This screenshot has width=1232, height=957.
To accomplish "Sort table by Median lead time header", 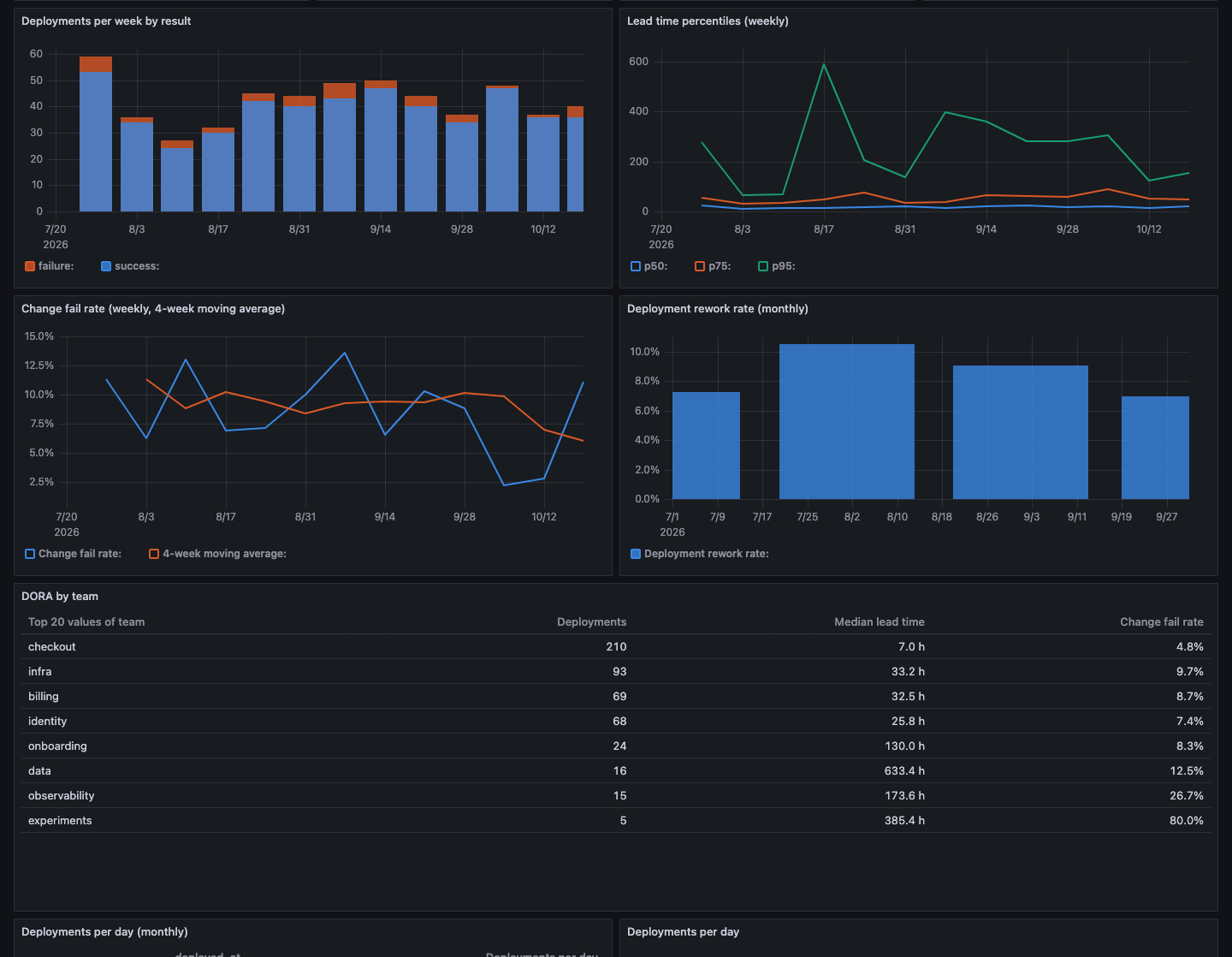I will (880, 621).
